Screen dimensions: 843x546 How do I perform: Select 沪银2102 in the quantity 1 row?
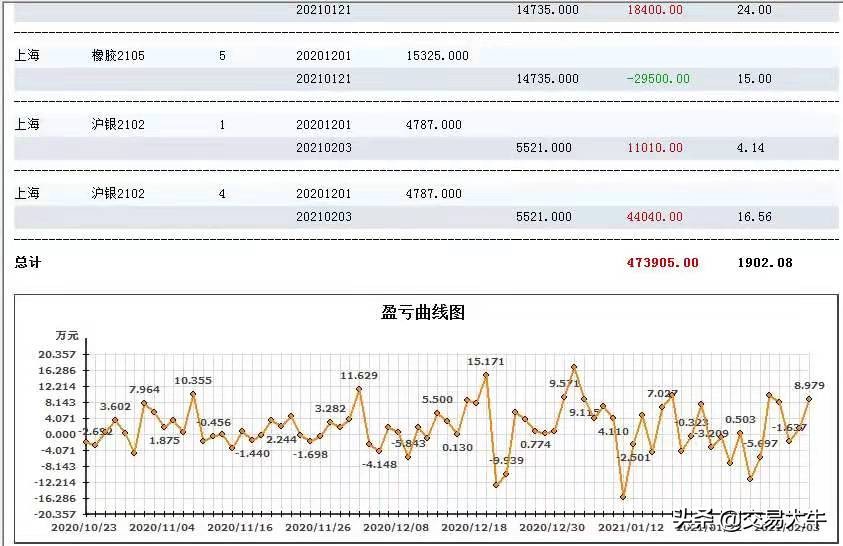(118, 125)
